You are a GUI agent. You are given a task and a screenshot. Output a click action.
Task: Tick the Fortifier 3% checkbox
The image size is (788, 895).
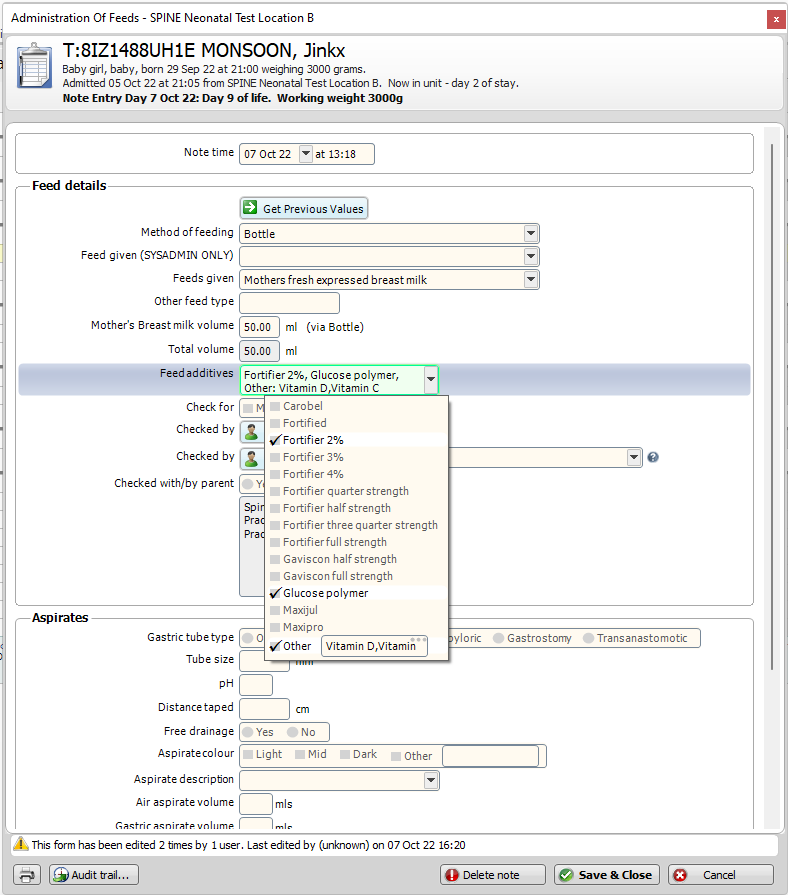click(x=275, y=457)
